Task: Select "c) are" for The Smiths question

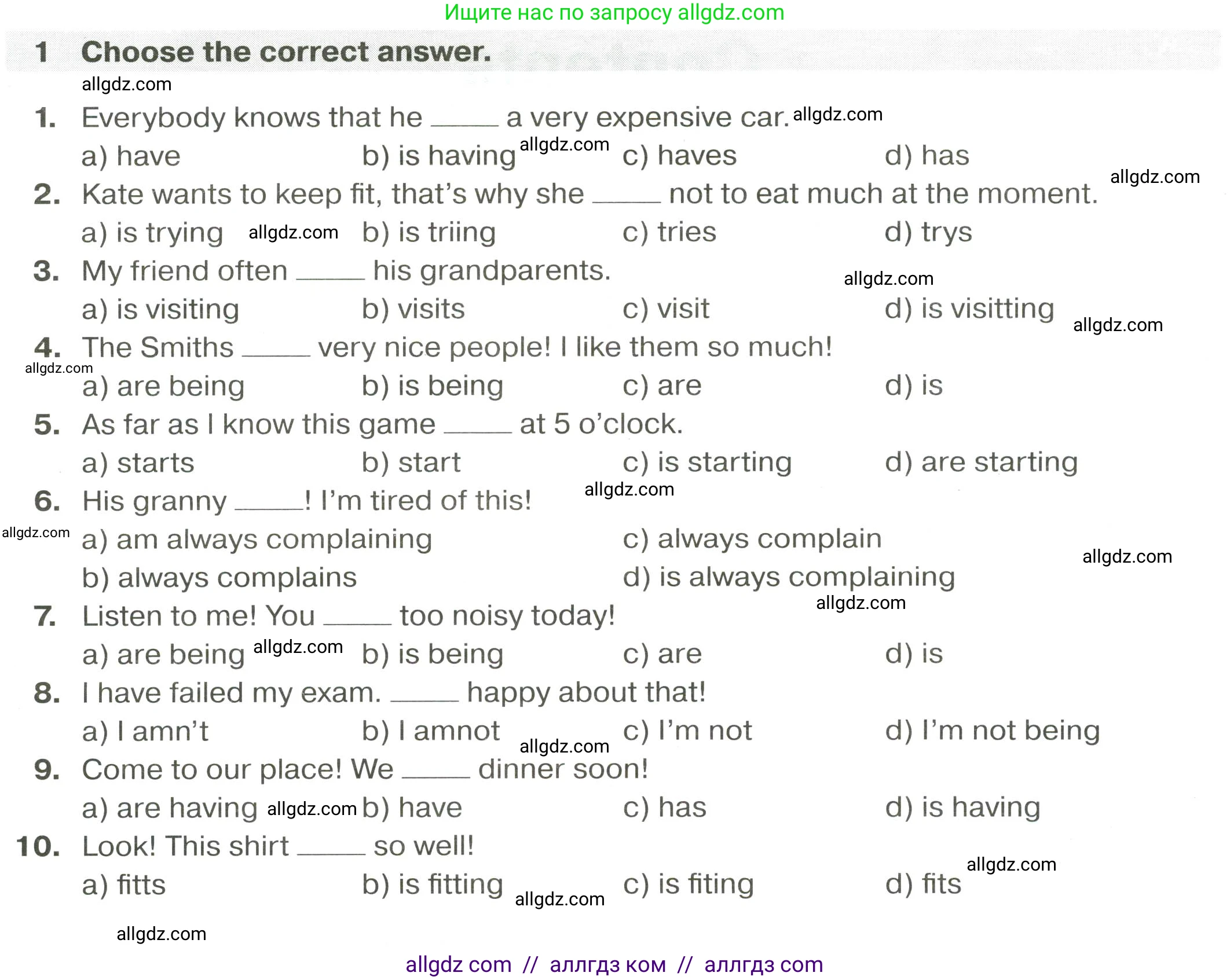Action: click(x=662, y=386)
